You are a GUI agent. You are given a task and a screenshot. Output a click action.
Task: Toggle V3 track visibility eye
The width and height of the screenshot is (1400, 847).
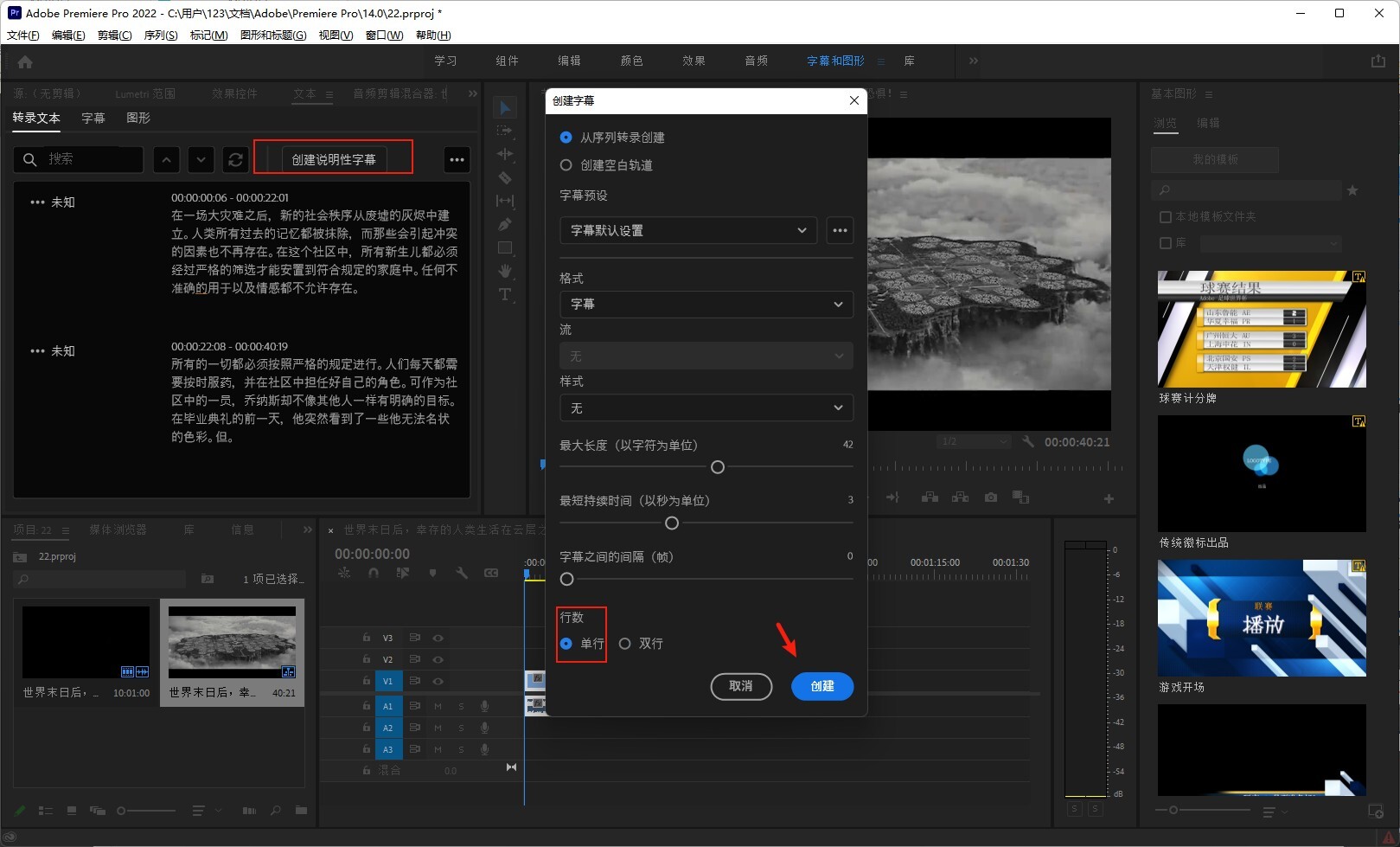[438, 638]
